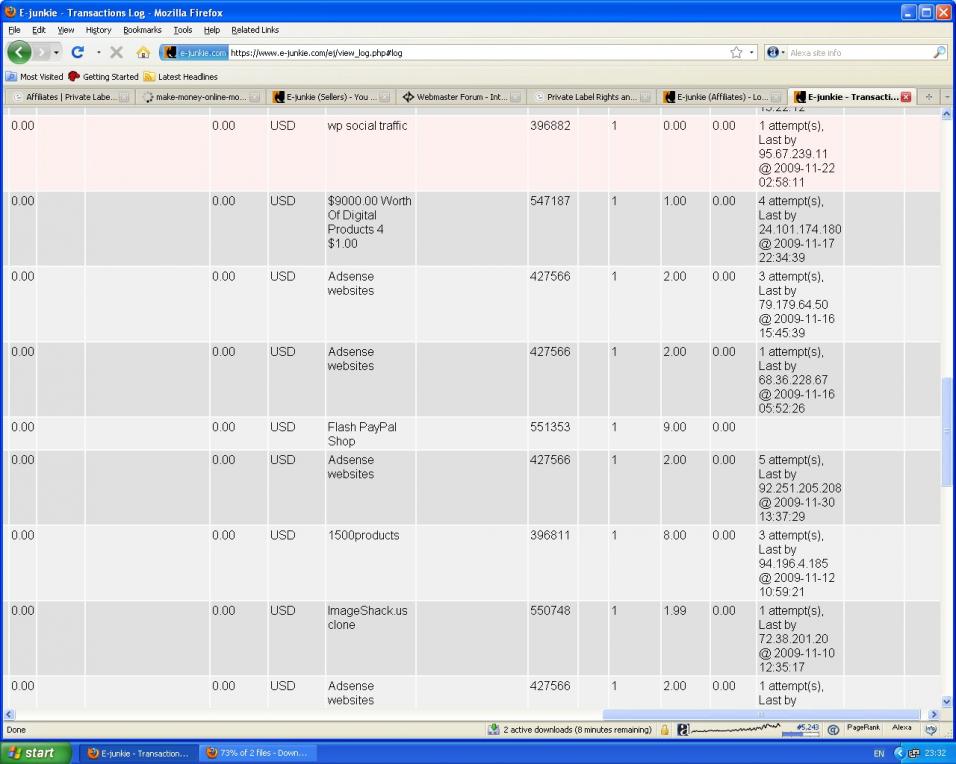Click the browser Back arrow button
Screen dimensions: 956x764
click(x=20, y=52)
